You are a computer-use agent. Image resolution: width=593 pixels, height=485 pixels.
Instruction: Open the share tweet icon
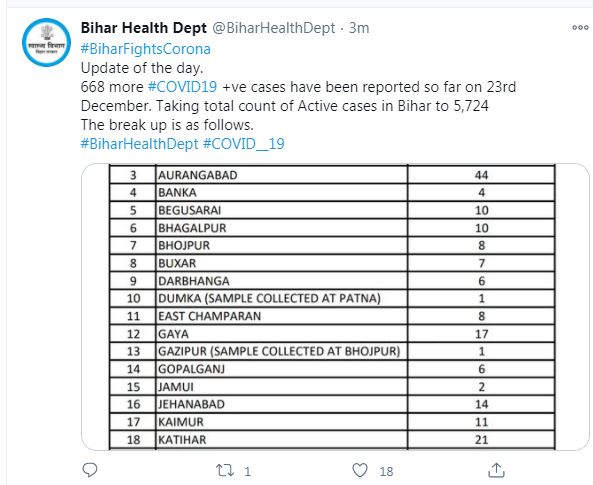(496, 470)
